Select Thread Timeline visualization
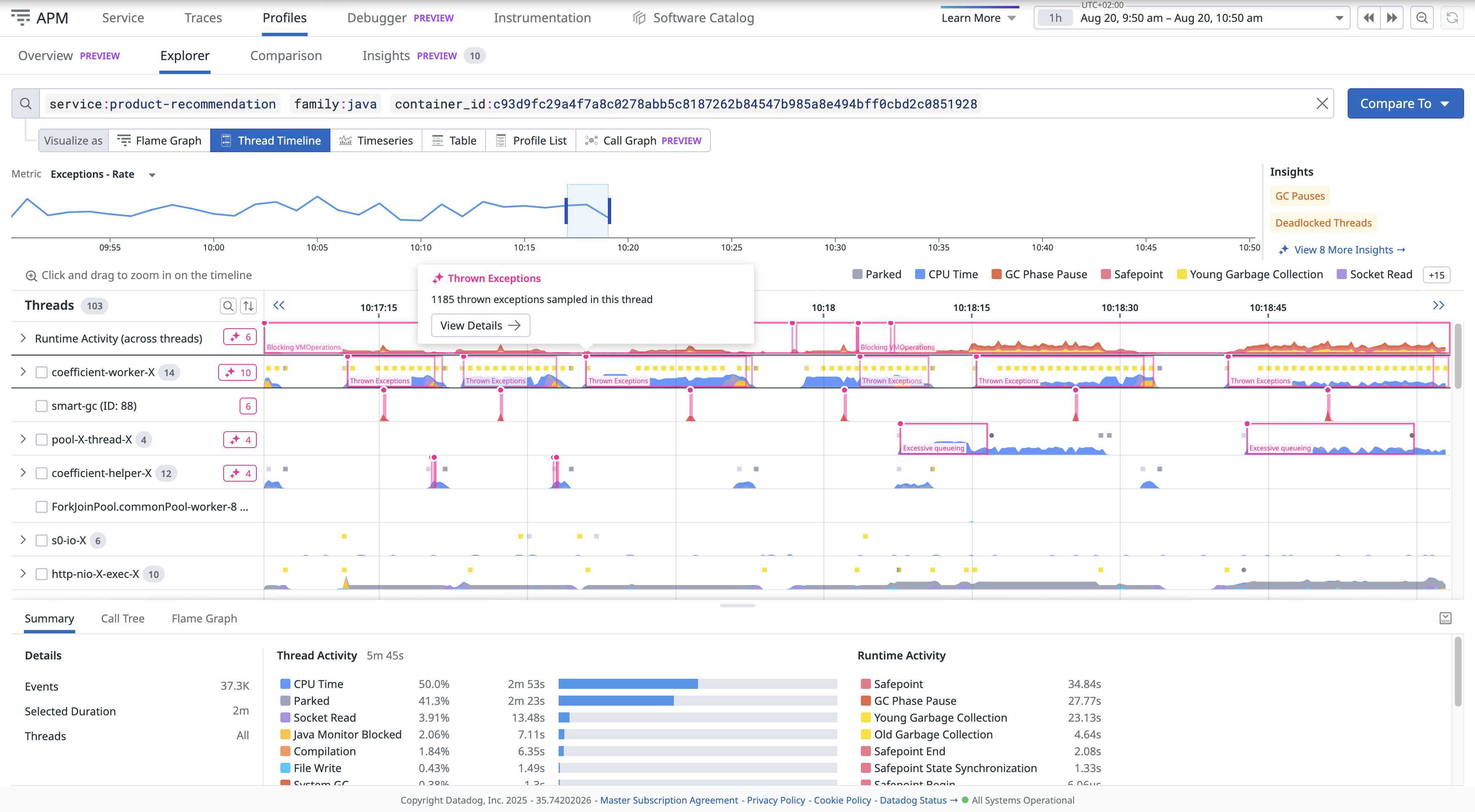The image size is (1475, 812). 270,140
